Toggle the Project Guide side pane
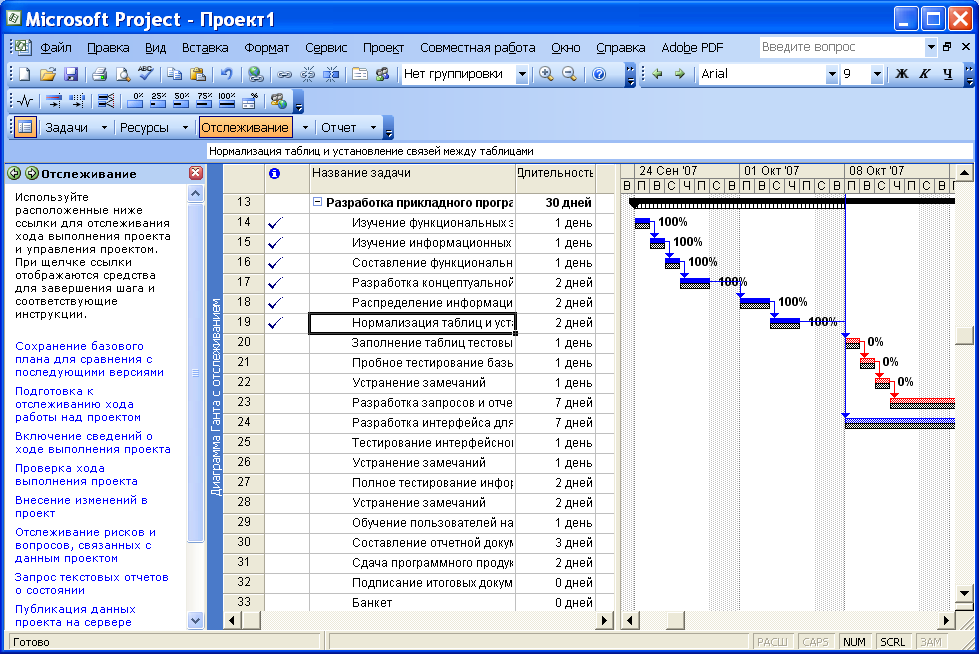This screenshot has height=654, width=979. (25, 127)
